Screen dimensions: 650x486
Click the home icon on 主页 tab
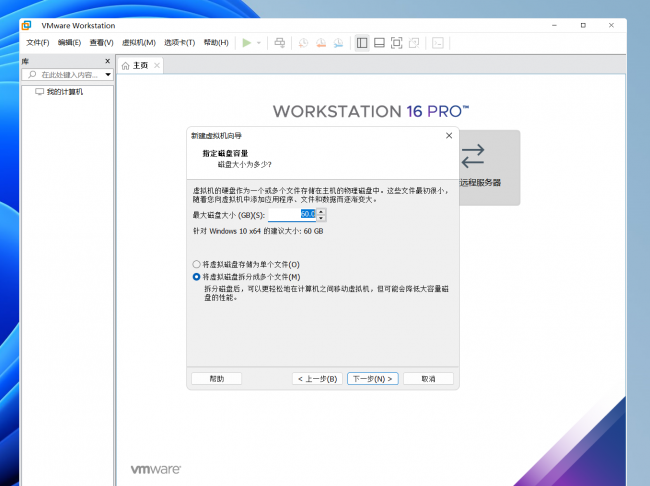click(125, 66)
